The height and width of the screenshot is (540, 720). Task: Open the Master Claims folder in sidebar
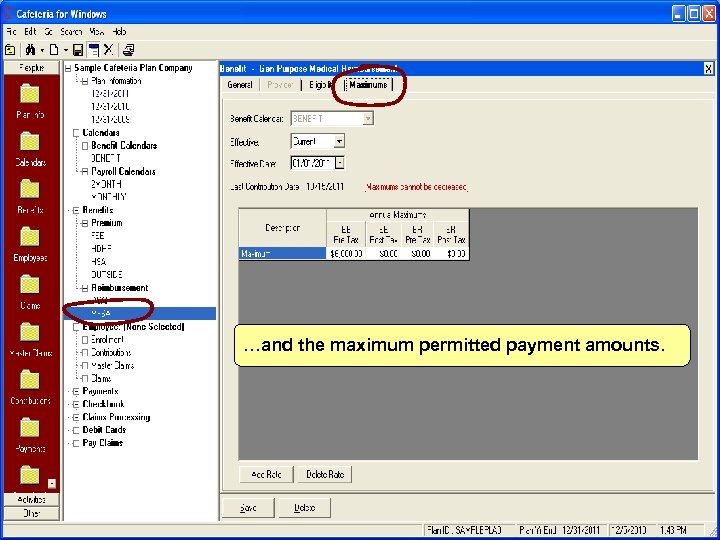tap(30, 340)
